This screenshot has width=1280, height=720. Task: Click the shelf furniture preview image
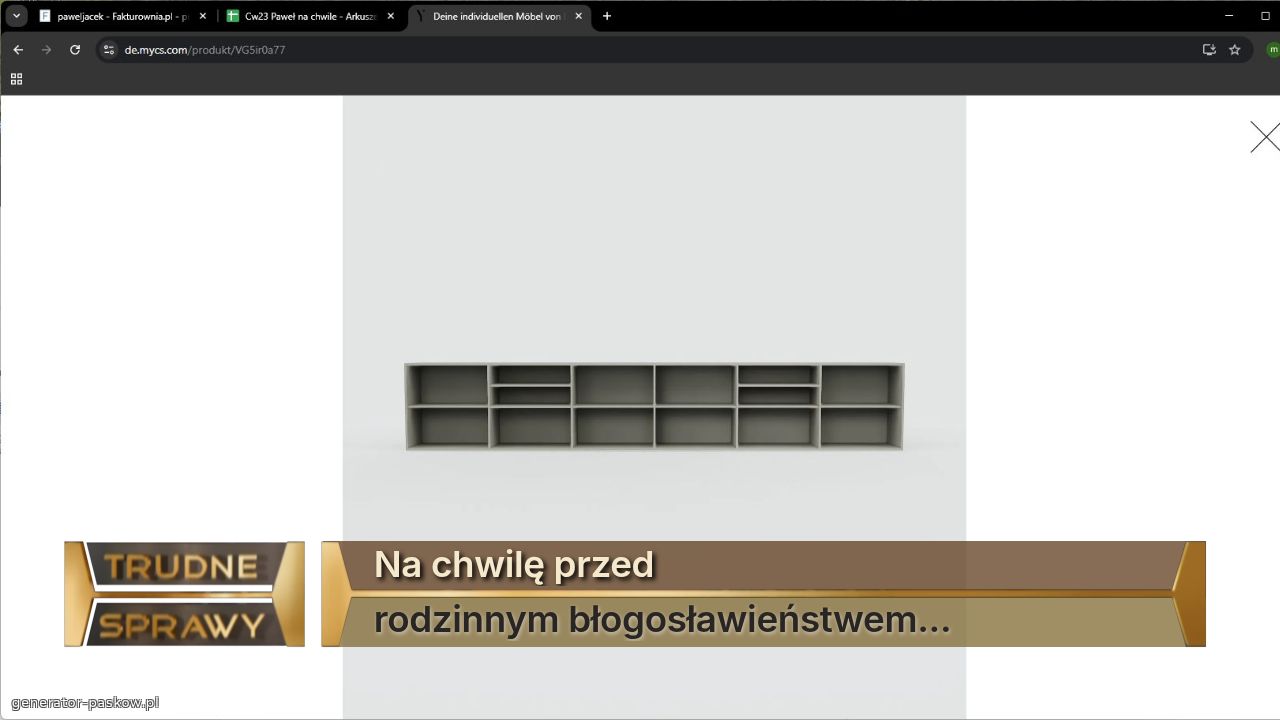tap(654, 406)
